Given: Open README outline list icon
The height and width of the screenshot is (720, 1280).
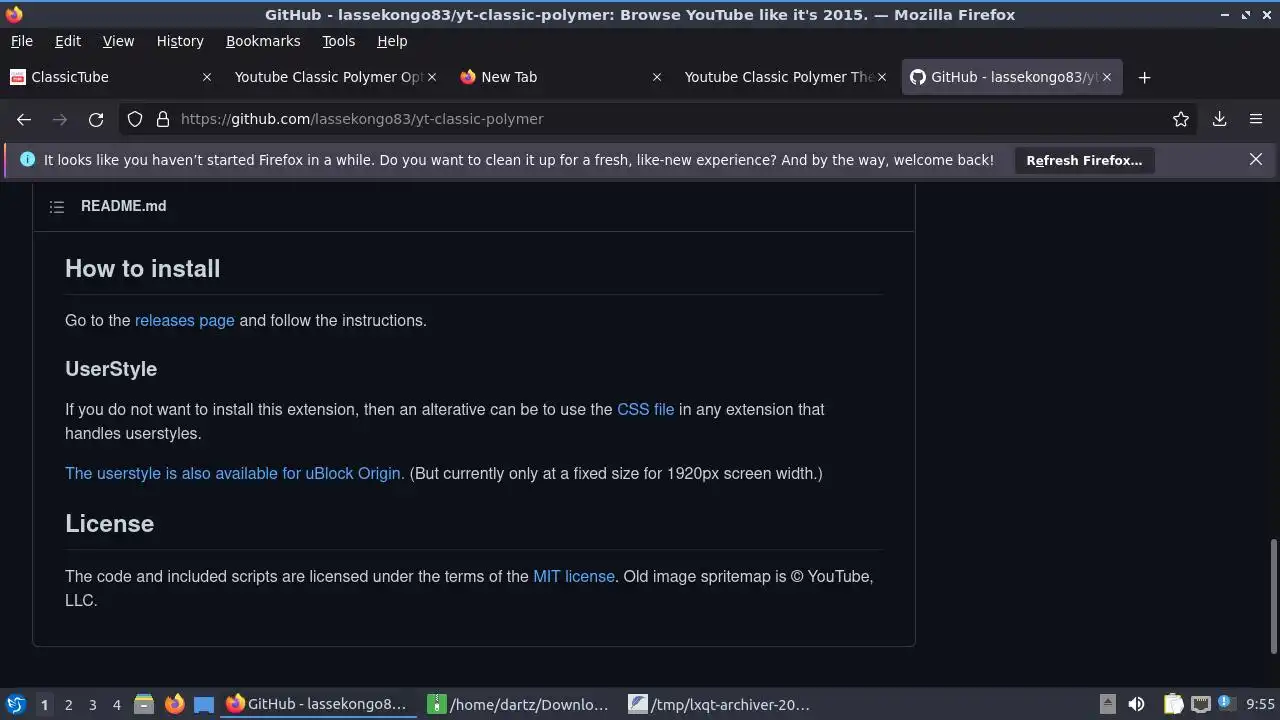Looking at the screenshot, I should pos(57,206).
